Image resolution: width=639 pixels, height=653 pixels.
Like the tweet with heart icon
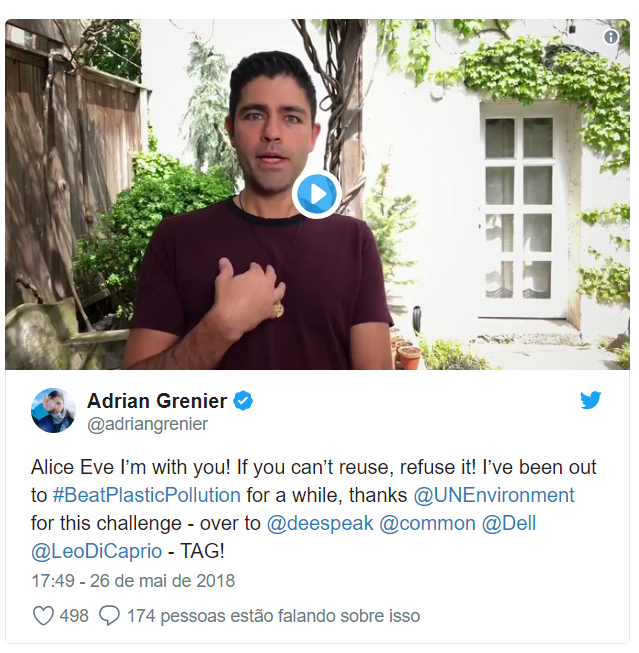pos(43,616)
